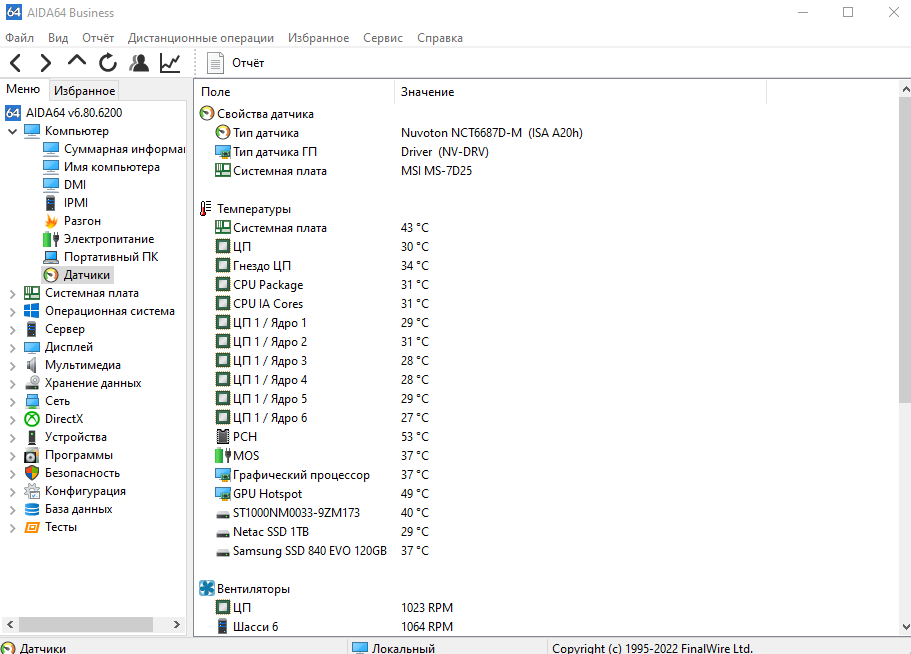Click the База данных database icon
911x654 pixels.
[x=32, y=509]
